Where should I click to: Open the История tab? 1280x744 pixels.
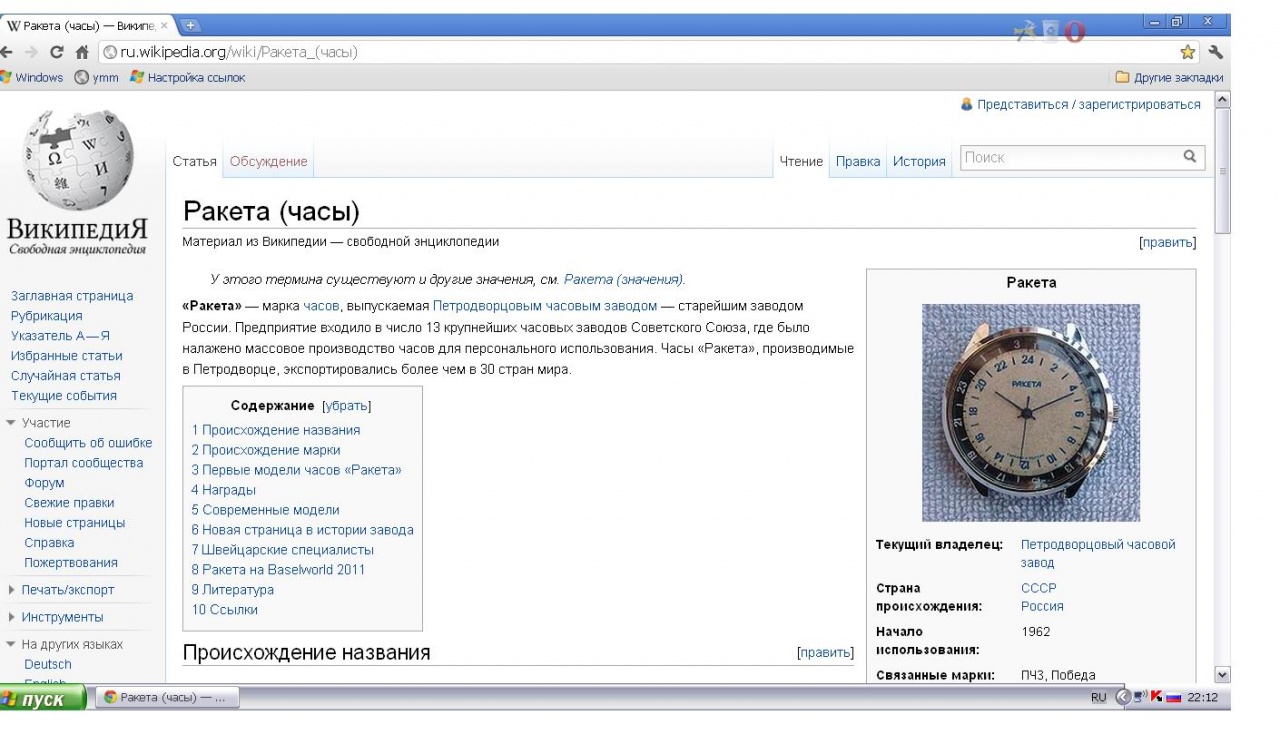pos(918,161)
